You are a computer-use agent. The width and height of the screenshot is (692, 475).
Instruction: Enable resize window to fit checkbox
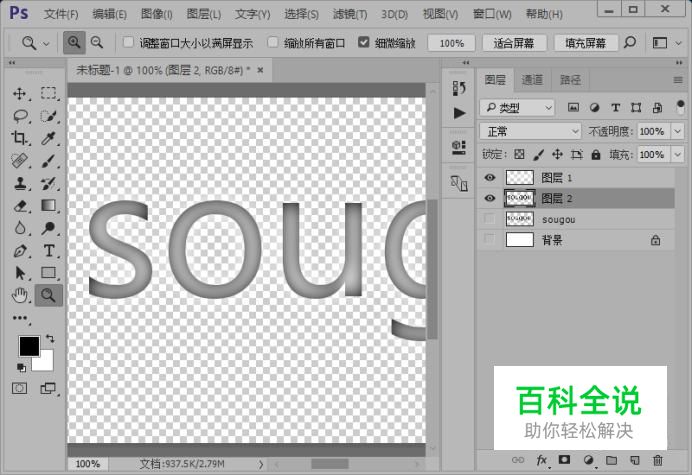tap(128, 42)
